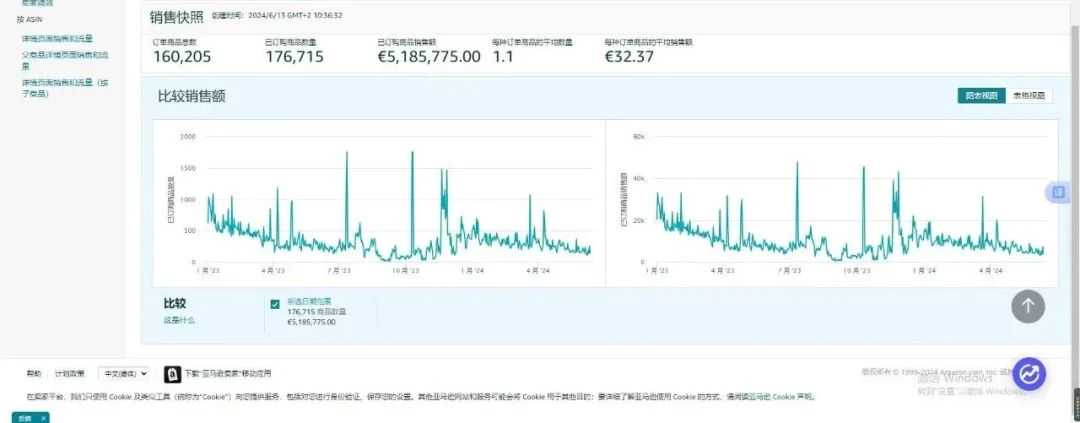
Task: Click the language dropdown chevron arrow
Action: click(x=143, y=373)
